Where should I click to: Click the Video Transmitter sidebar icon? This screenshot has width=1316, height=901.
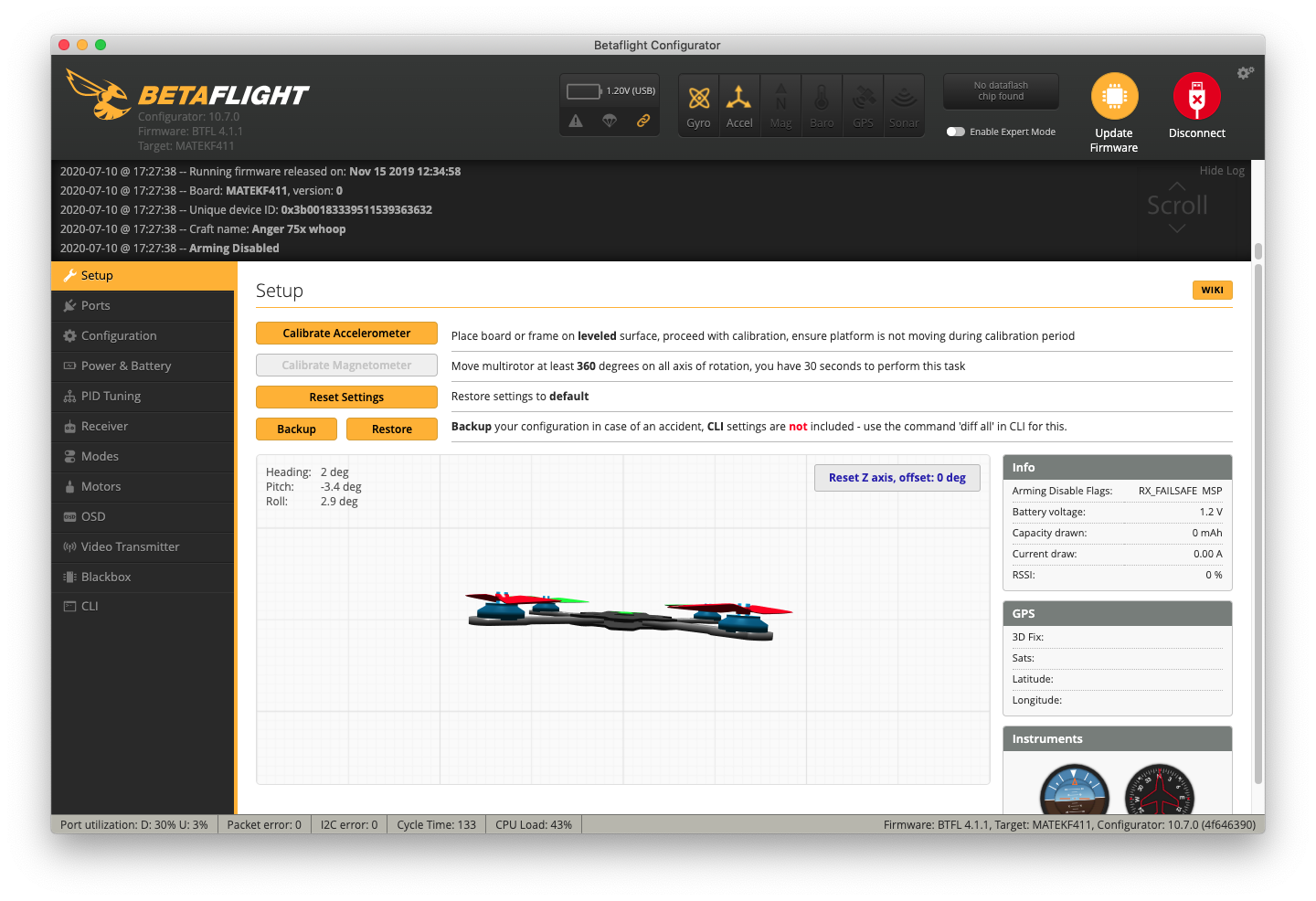coord(69,547)
